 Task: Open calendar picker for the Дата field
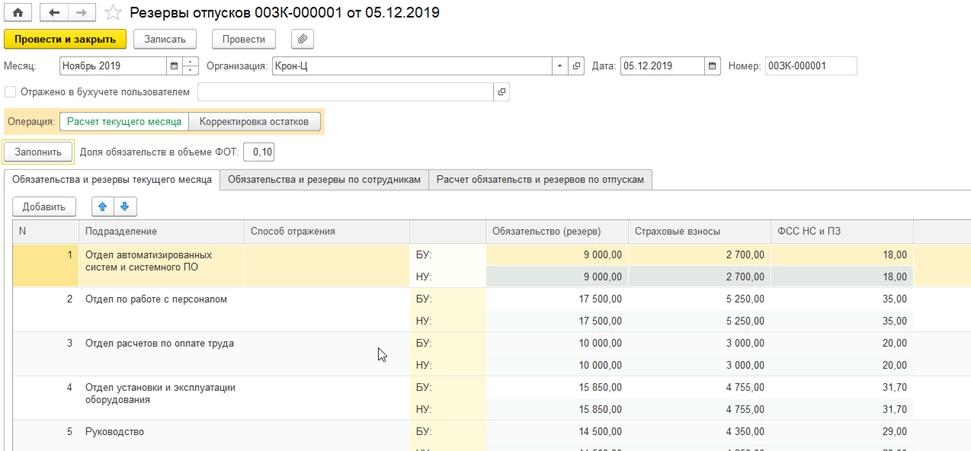click(x=713, y=66)
